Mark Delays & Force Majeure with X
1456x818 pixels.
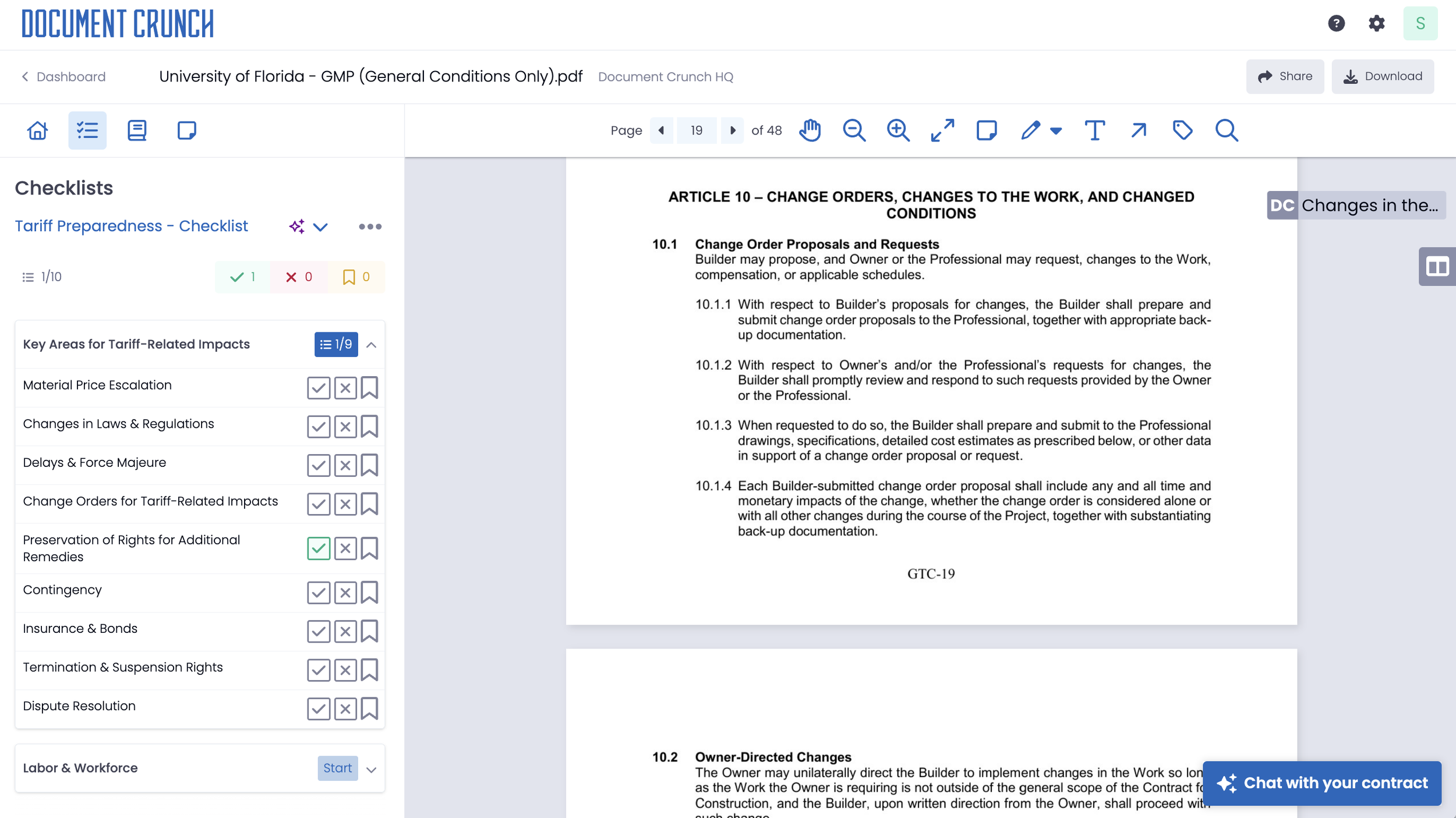coord(345,465)
